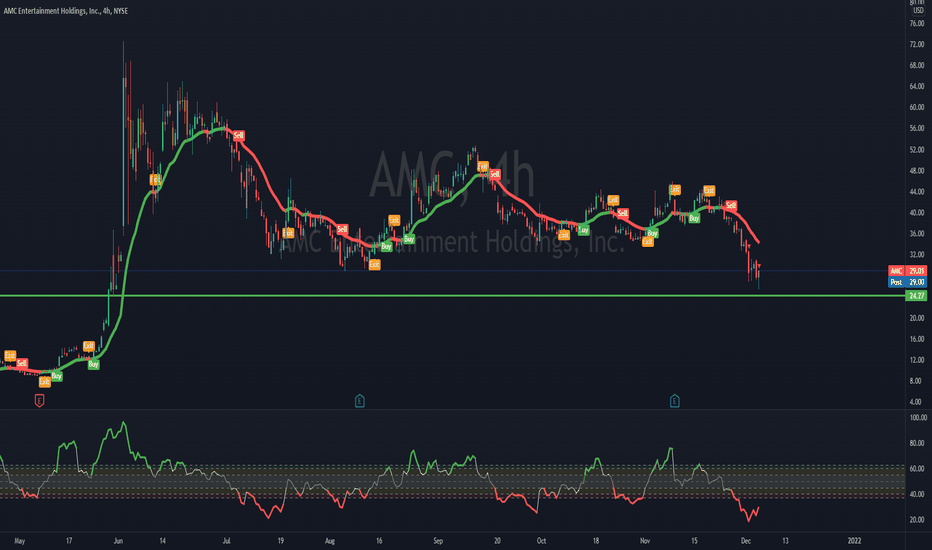This screenshot has height=550, width=932.
Task: Click the 13 date label after Dec
Action: [785, 540]
